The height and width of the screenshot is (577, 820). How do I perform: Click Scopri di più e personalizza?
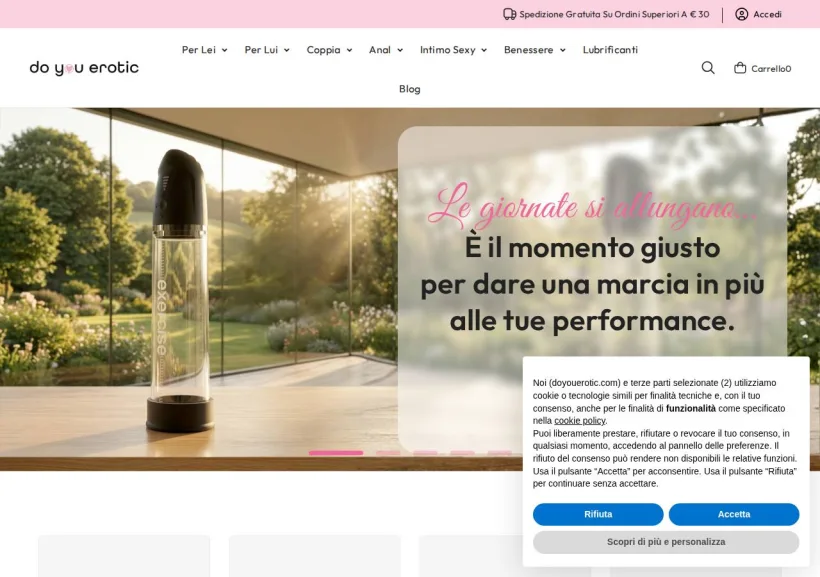point(666,542)
